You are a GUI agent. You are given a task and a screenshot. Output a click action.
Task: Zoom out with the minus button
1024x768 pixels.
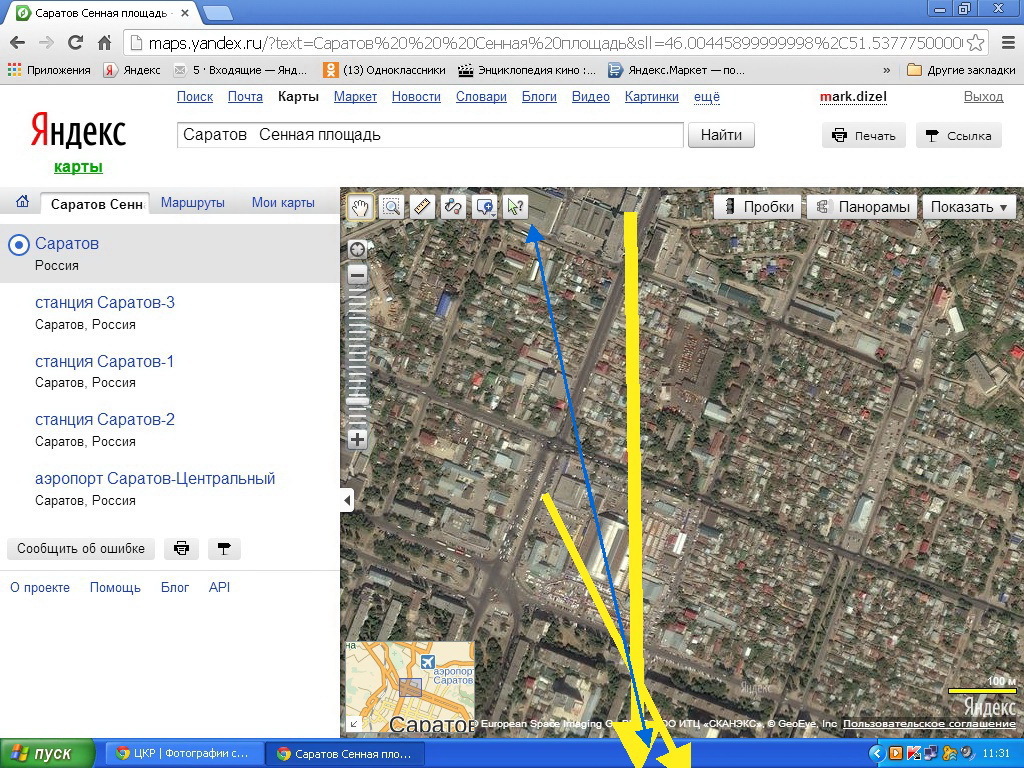tap(357, 275)
